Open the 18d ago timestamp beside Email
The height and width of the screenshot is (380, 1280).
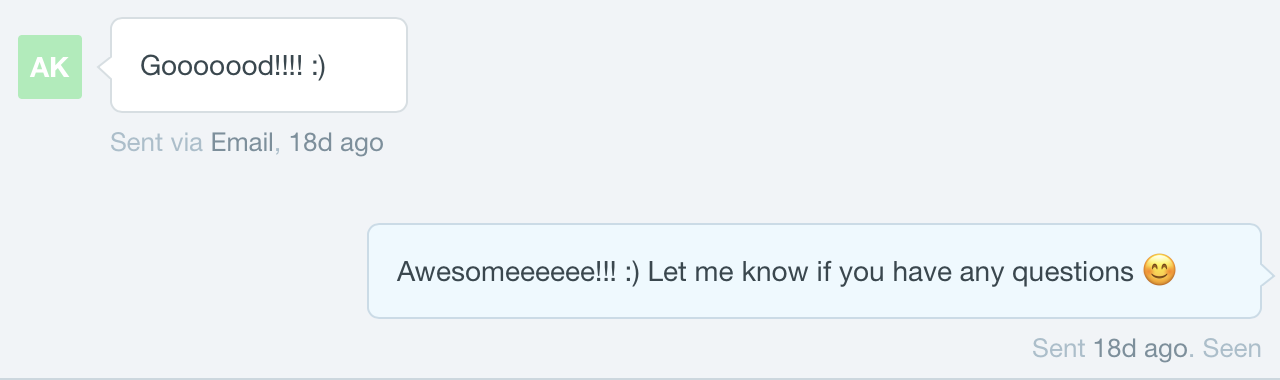[x=336, y=143]
